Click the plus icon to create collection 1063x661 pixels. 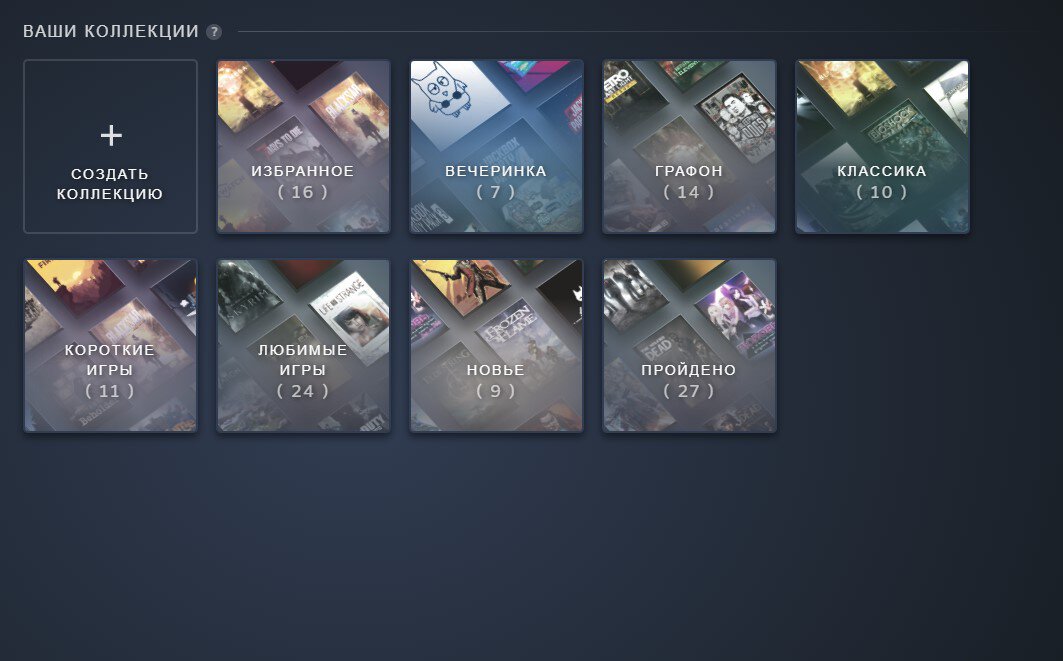click(111, 136)
